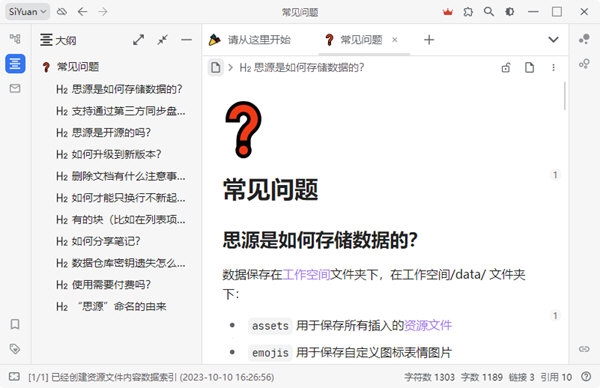Jump to outline heading 数据仓库密钥遗失怎么
Viewport: 600px width, 388px height.
(x=121, y=263)
